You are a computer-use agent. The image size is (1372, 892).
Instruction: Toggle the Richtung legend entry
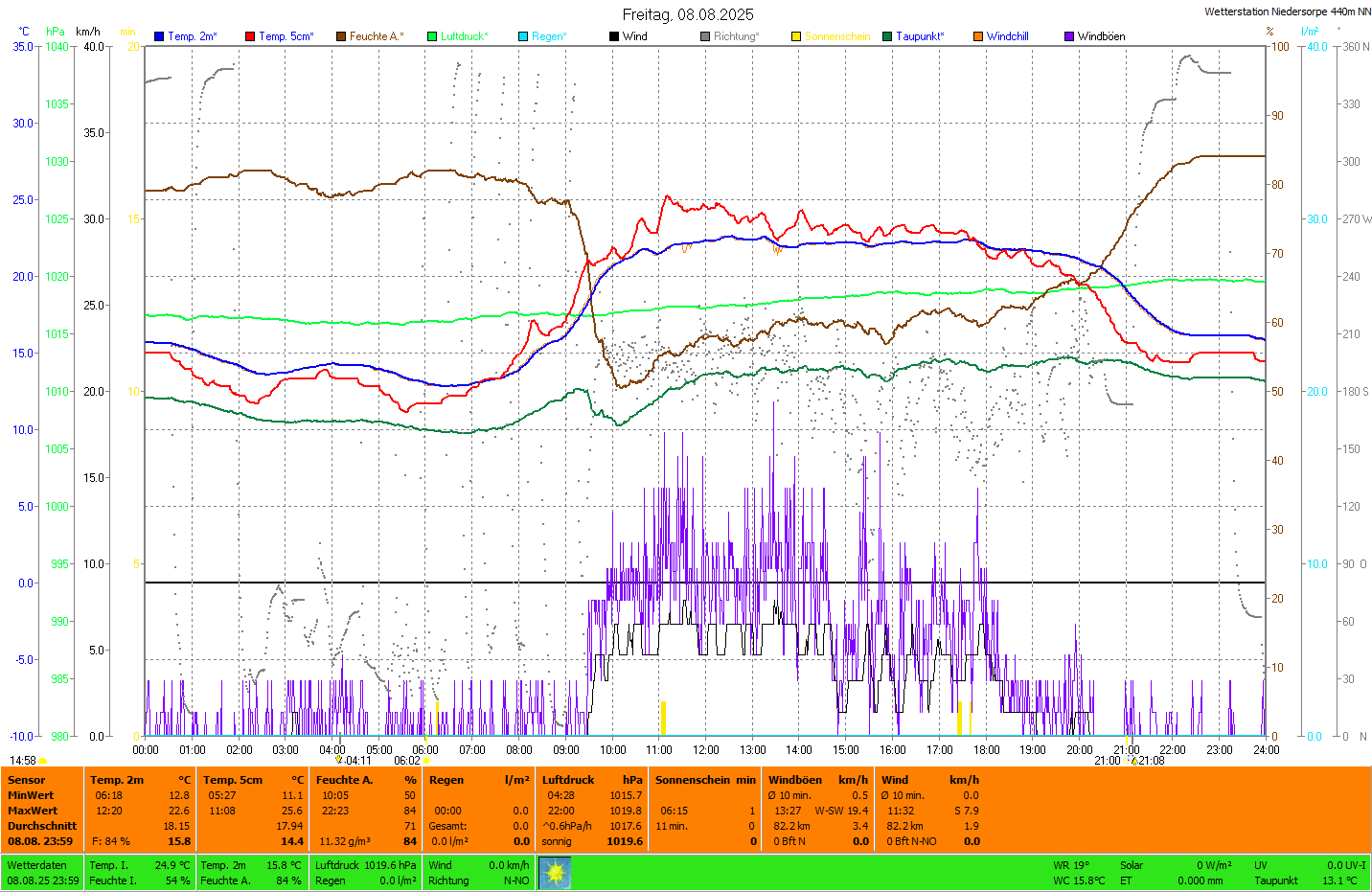[735, 36]
